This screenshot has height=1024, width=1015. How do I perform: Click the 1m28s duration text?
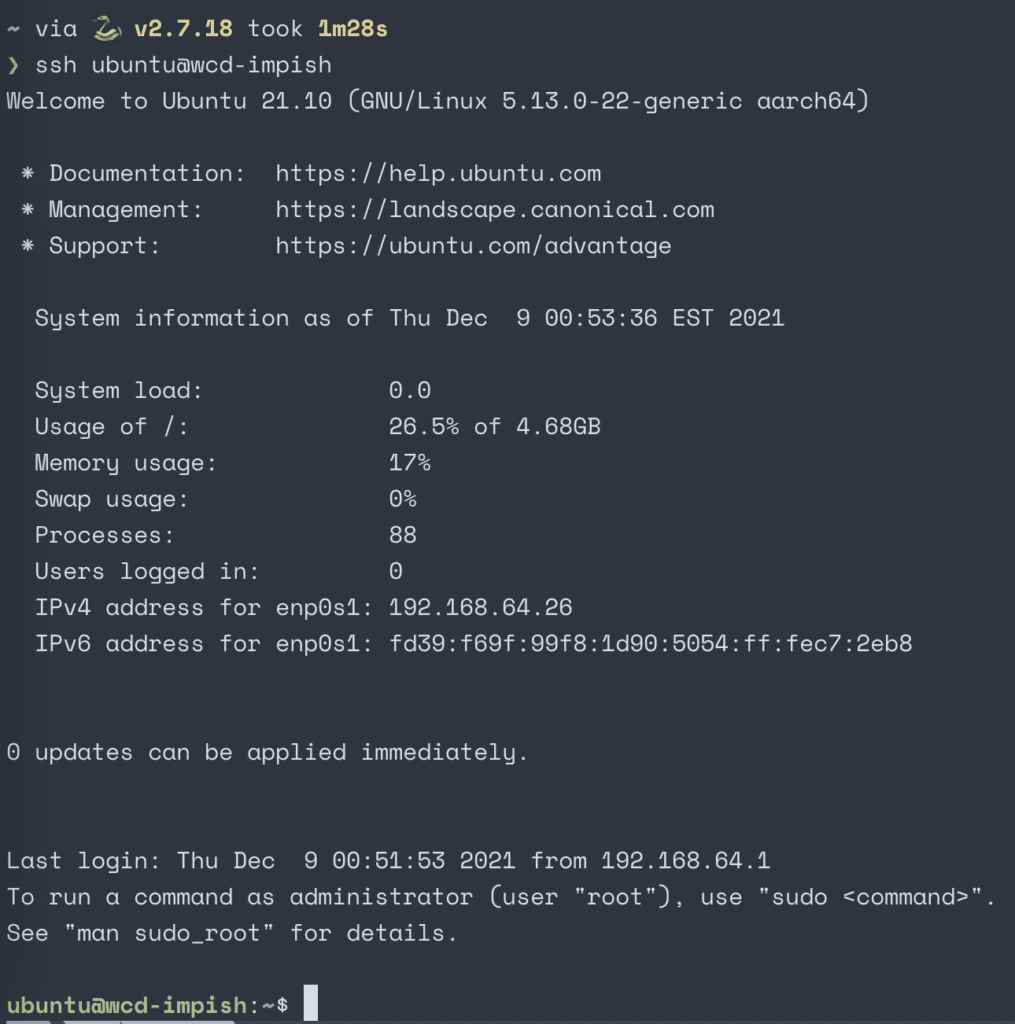point(353,29)
